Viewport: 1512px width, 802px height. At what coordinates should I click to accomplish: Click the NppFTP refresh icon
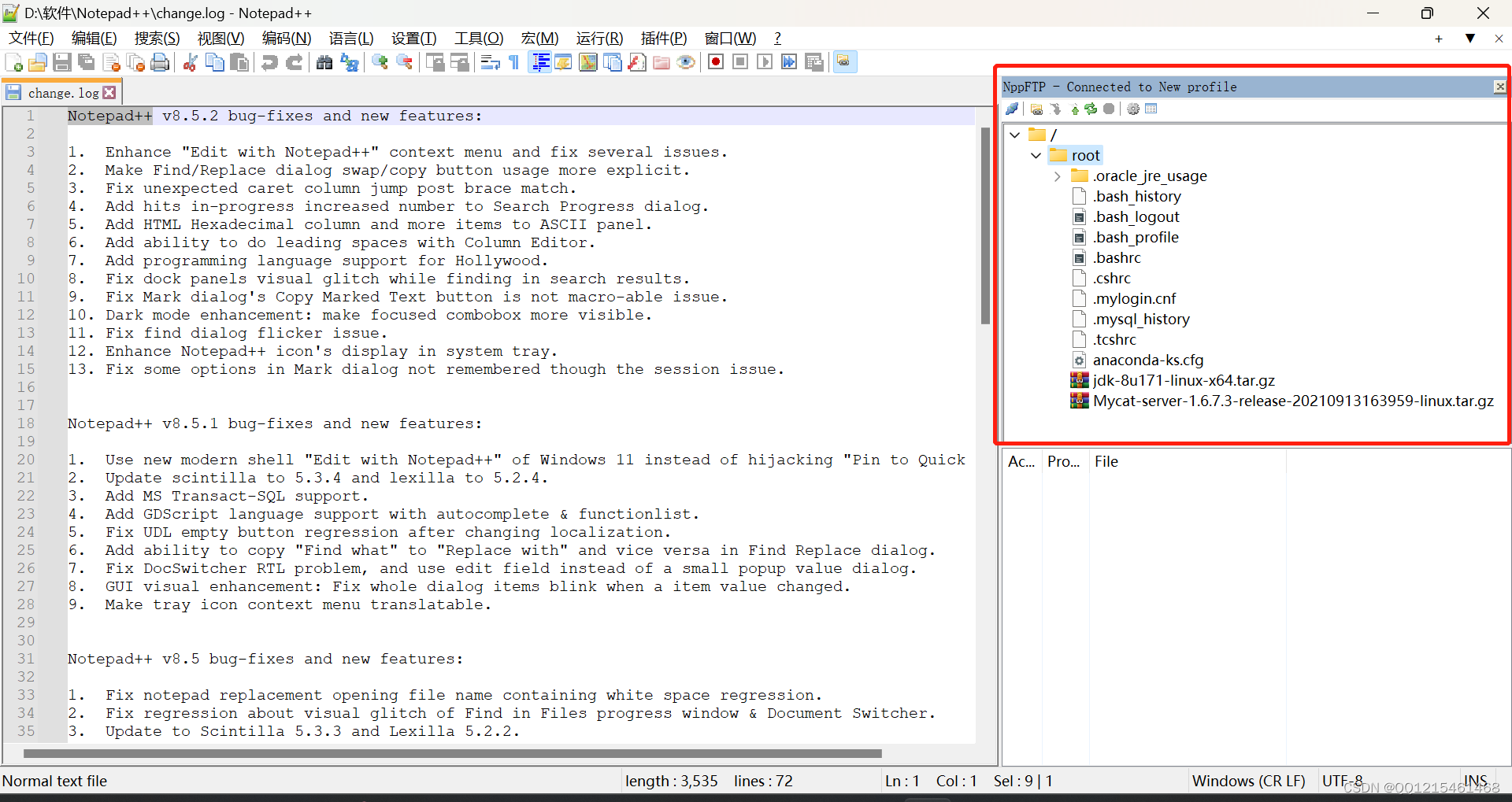click(1091, 109)
